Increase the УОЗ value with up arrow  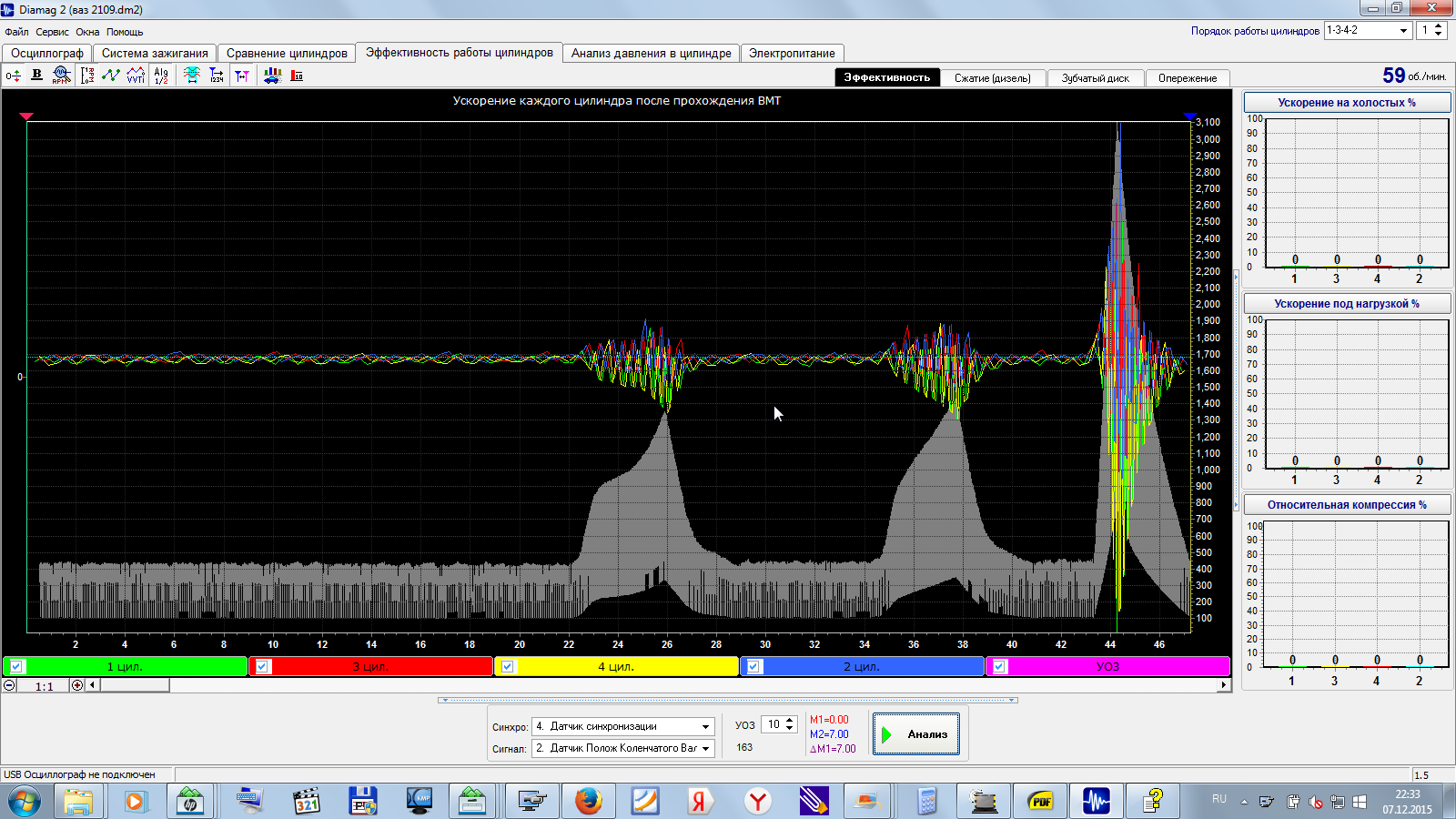click(790, 721)
